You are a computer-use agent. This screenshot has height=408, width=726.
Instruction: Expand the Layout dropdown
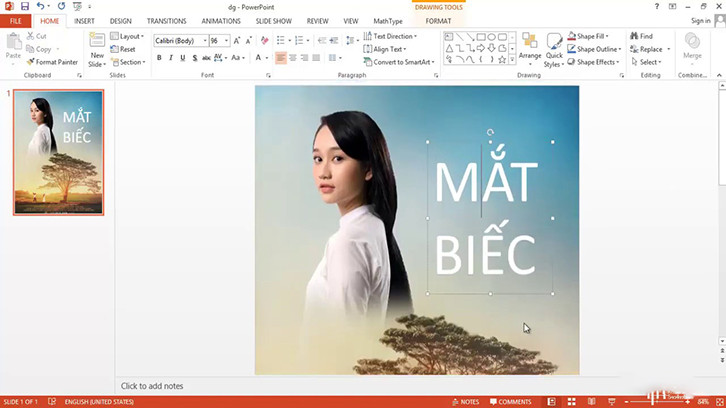click(127, 36)
